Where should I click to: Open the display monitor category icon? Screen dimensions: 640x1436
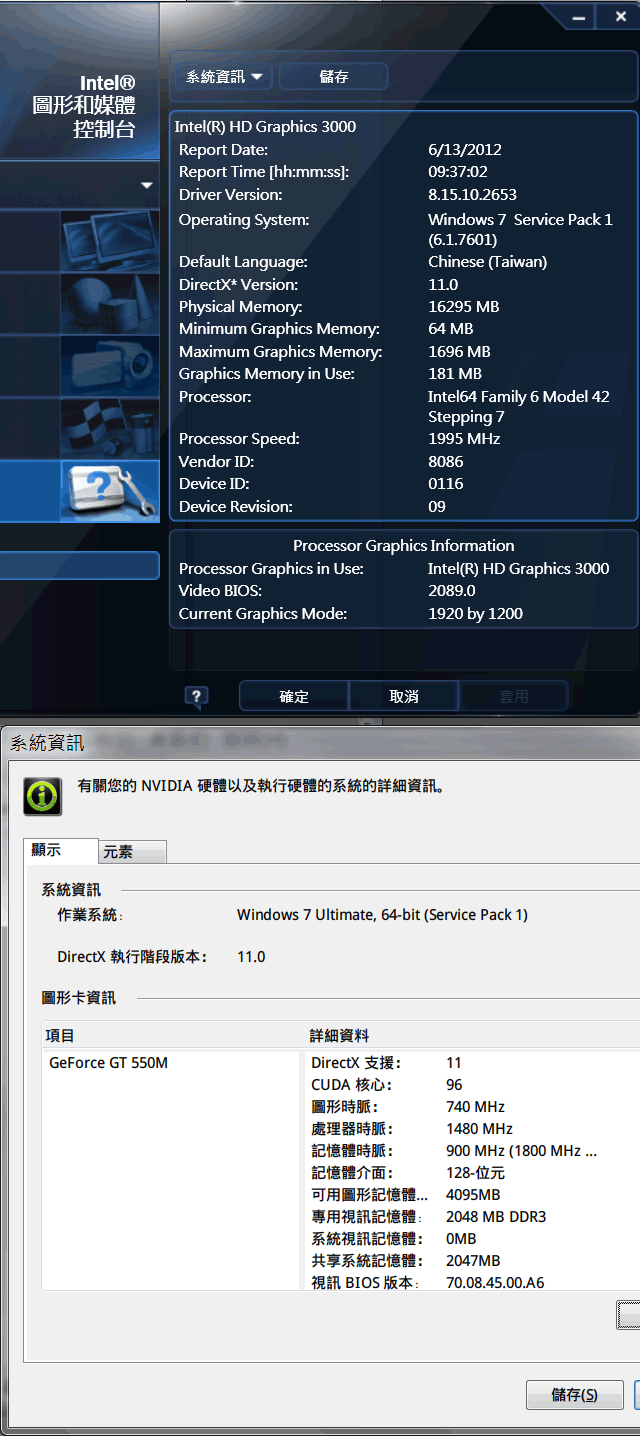[x=109, y=241]
